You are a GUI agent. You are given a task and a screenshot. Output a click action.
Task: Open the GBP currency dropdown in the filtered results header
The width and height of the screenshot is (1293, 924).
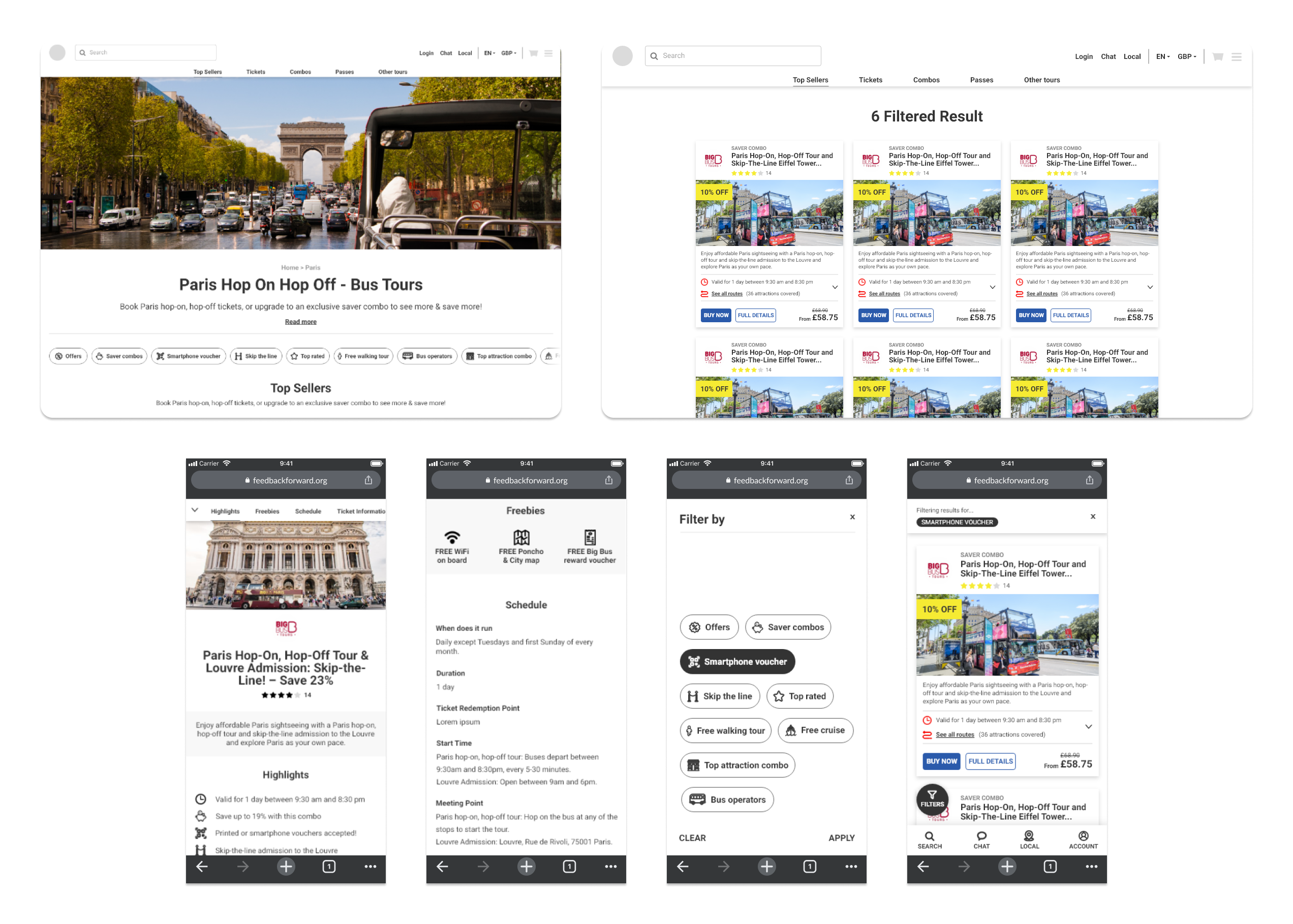(x=1186, y=56)
